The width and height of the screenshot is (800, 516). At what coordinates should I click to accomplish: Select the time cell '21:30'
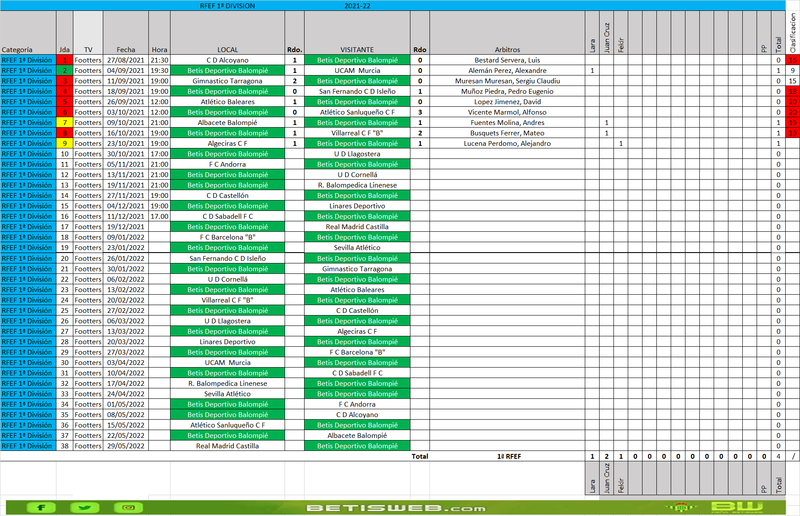point(159,60)
